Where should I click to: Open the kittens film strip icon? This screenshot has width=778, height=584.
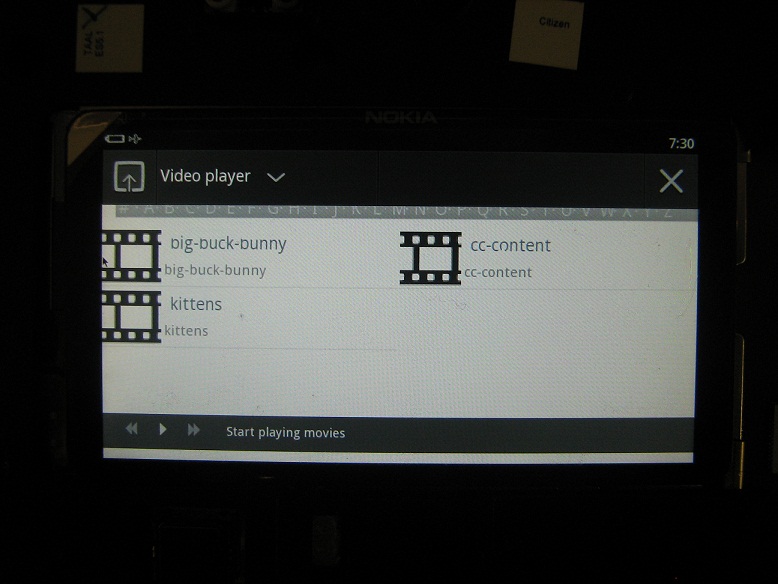pos(131,317)
